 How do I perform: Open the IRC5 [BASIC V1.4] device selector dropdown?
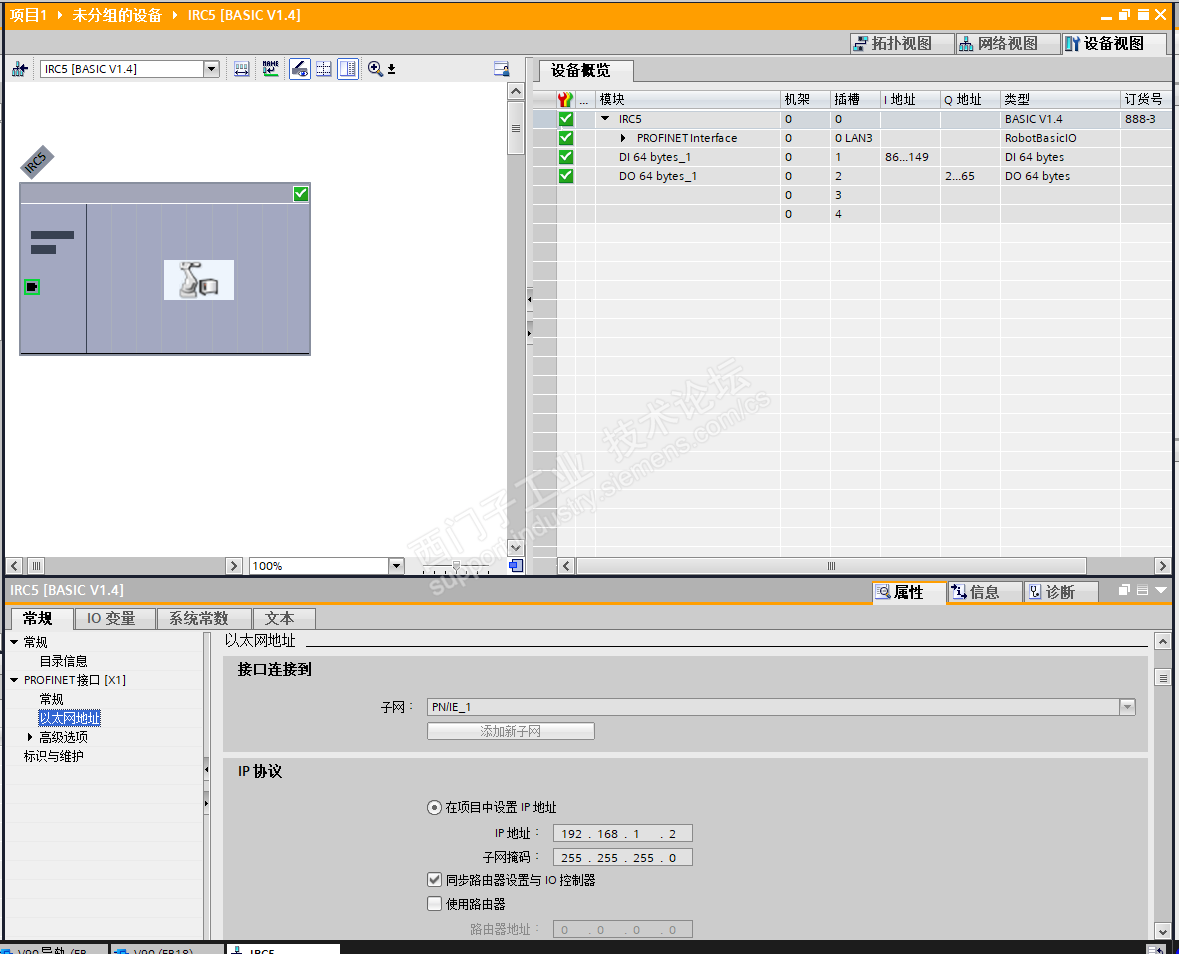pos(211,69)
